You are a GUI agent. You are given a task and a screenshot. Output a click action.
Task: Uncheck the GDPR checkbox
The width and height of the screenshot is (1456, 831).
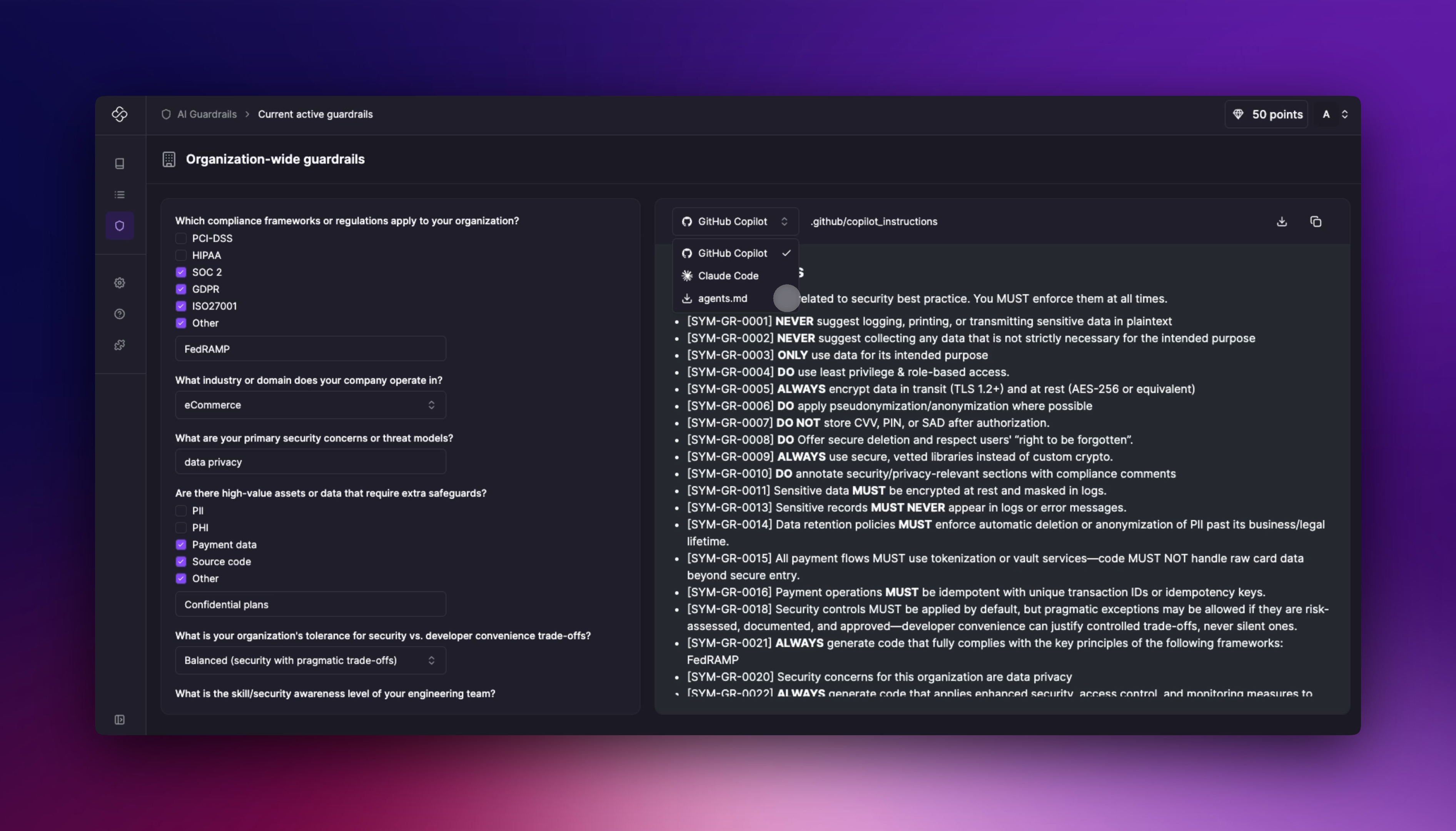[181, 289]
